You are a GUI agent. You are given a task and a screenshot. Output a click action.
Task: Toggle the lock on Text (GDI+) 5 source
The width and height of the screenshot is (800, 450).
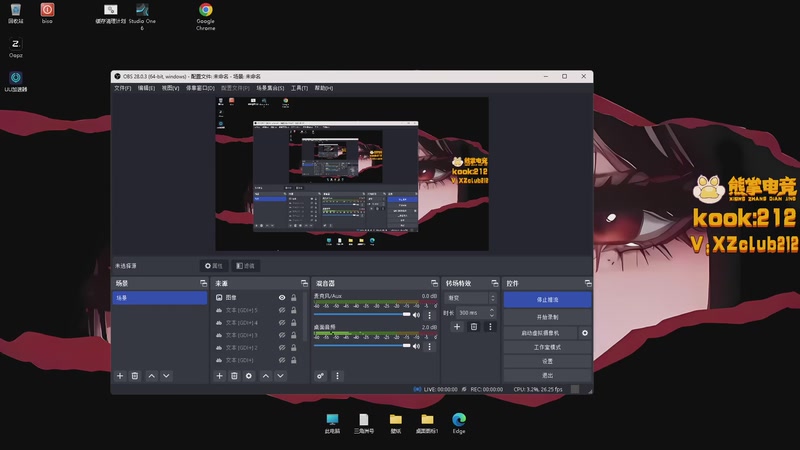293,310
